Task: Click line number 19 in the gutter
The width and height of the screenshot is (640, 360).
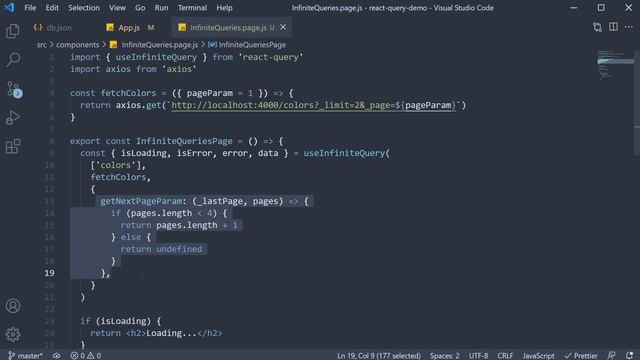Action: click(x=49, y=273)
